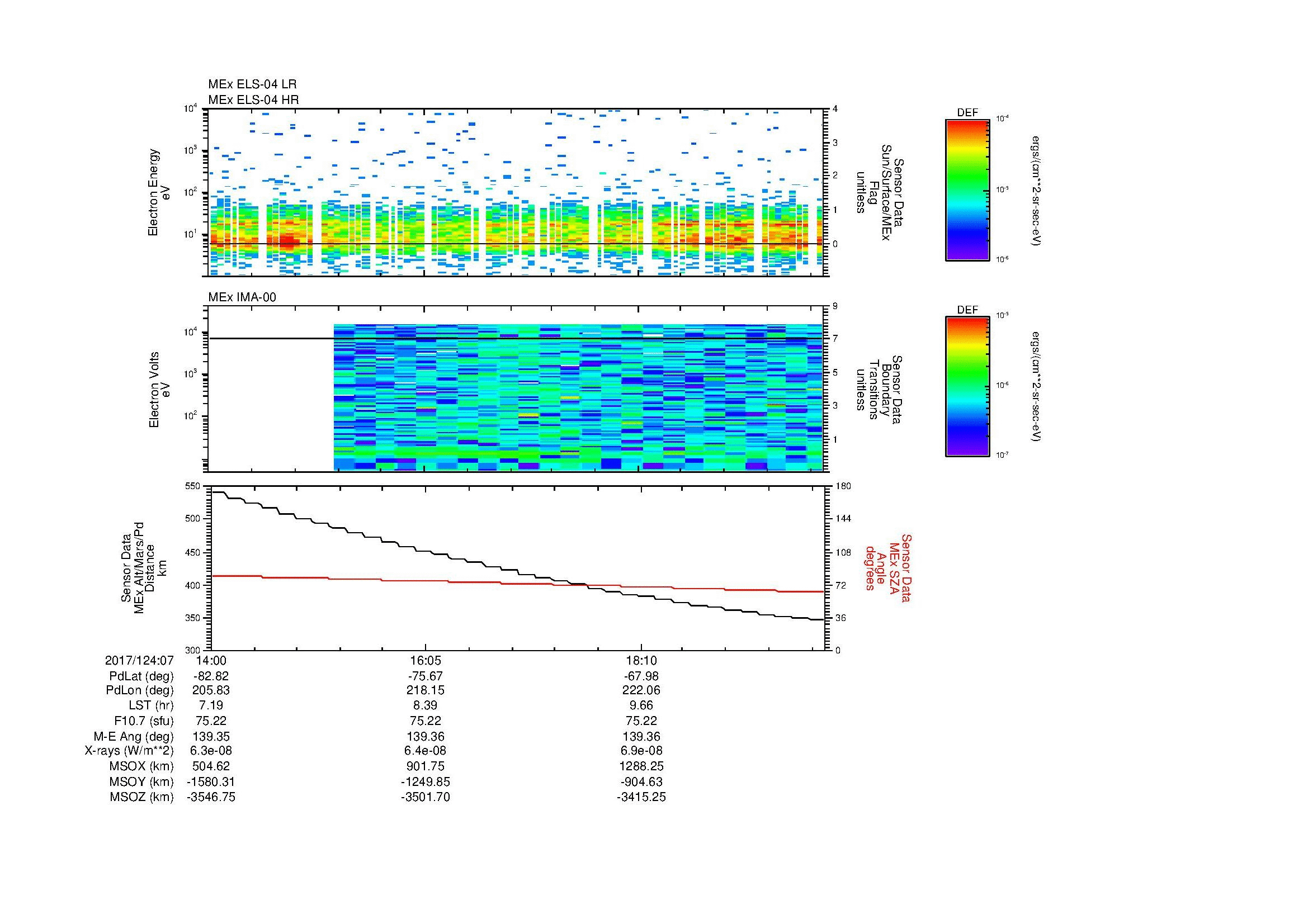Viewport: 1308px width, 924px height.
Task: Click PdLat value -75.67
Action: [425, 676]
